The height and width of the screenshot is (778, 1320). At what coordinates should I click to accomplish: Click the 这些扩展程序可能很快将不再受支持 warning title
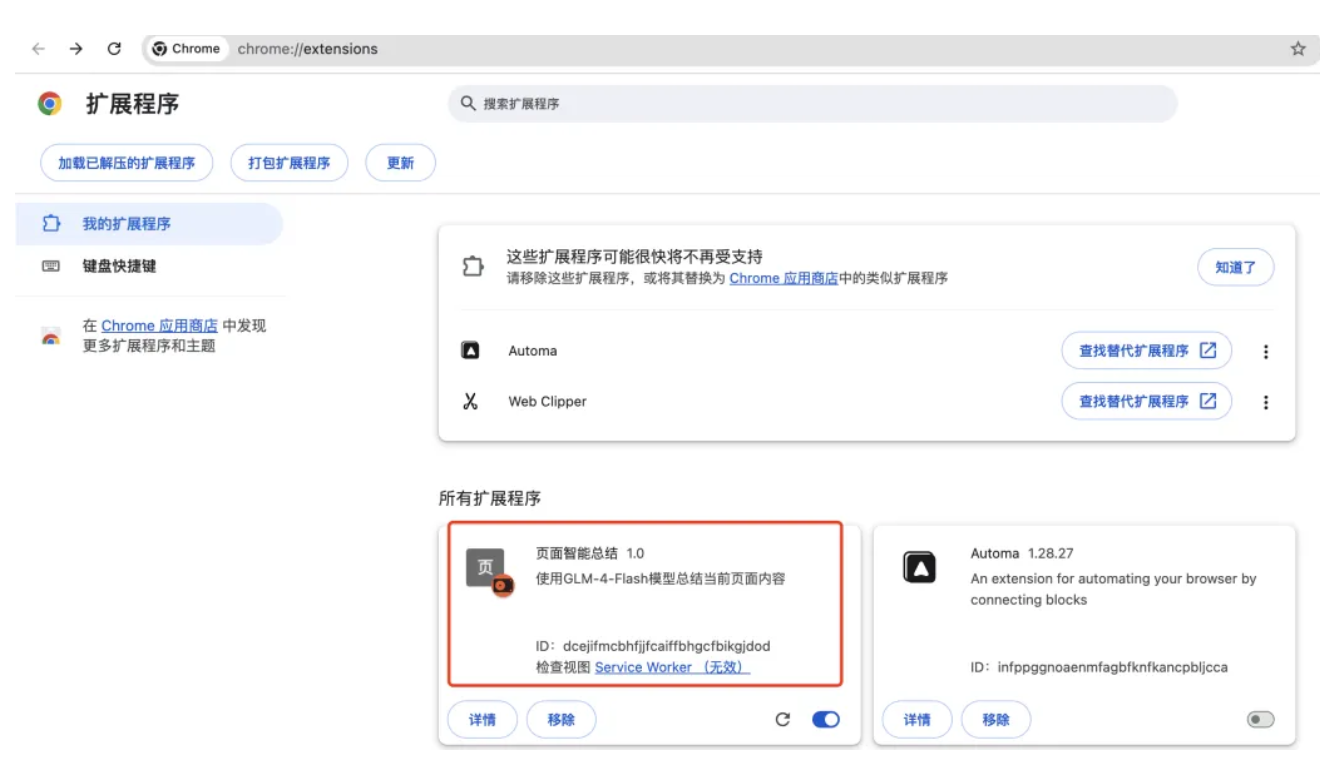pyautogui.click(x=635, y=257)
